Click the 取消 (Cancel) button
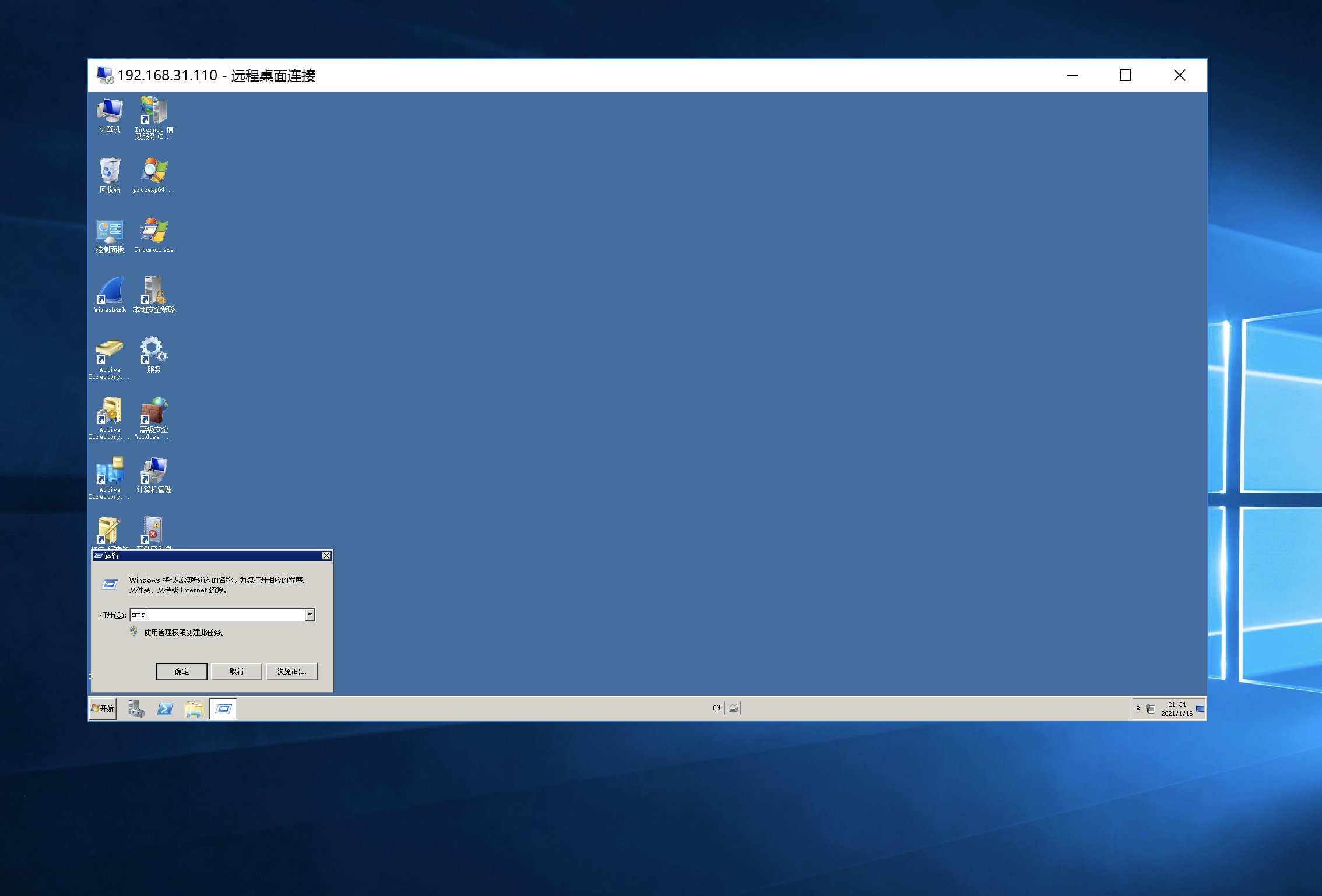This screenshot has height=896, width=1322. pos(236,671)
